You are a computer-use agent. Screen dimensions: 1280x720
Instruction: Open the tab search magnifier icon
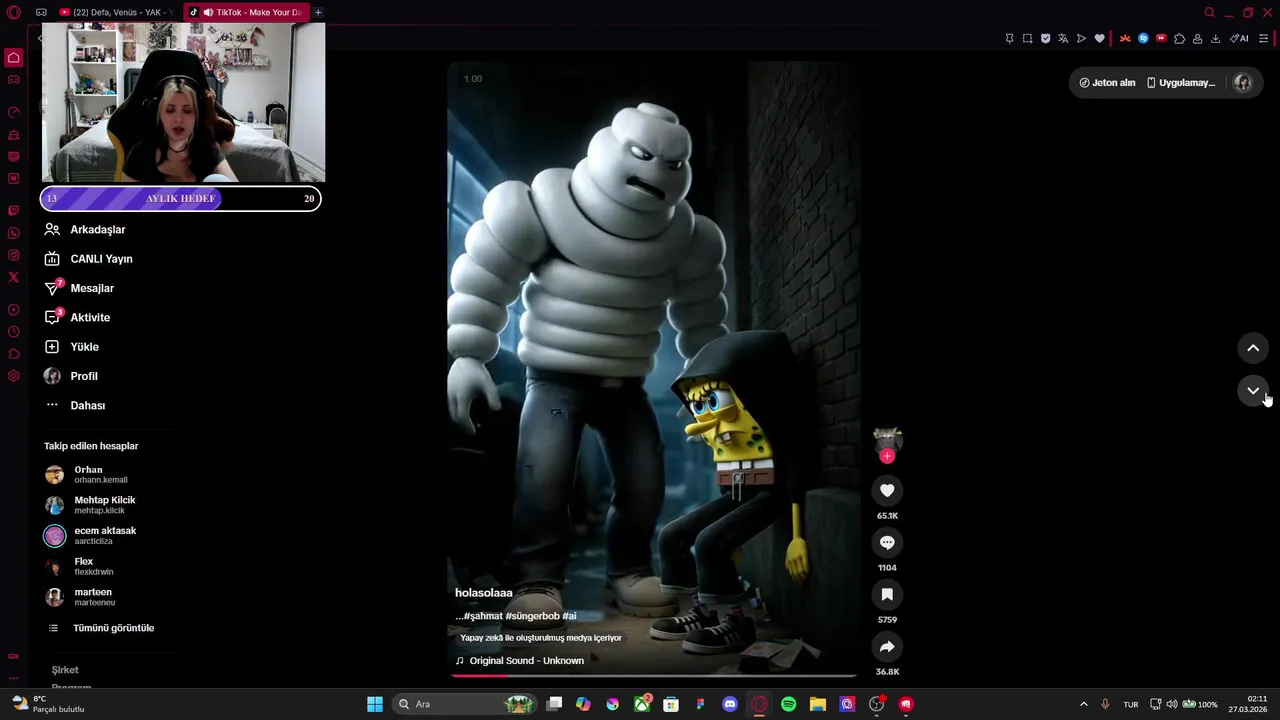1209,12
